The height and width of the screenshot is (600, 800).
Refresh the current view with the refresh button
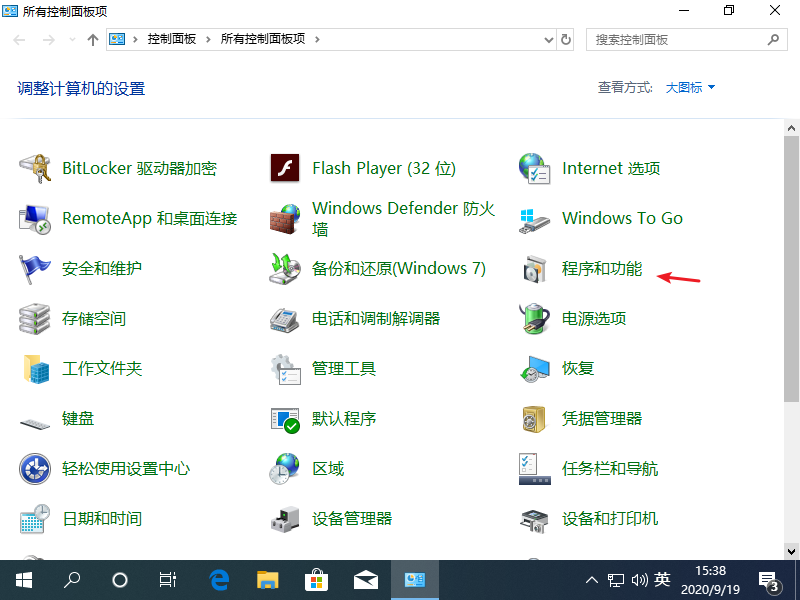[566, 39]
